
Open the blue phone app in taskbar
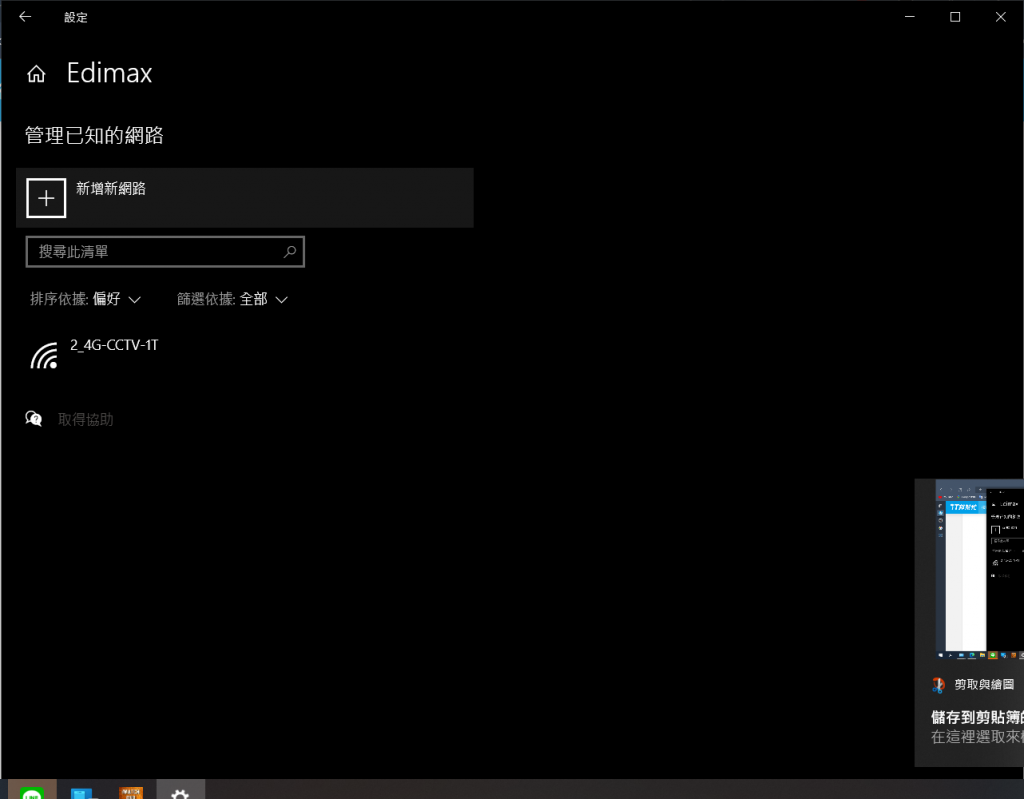(x=83, y=793)
